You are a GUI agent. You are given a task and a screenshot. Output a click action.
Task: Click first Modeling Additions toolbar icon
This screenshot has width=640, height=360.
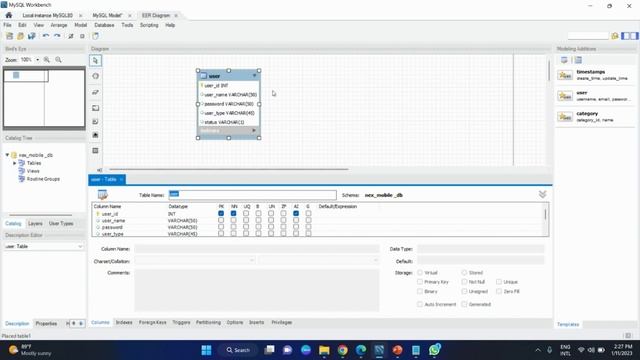(564, 60)
